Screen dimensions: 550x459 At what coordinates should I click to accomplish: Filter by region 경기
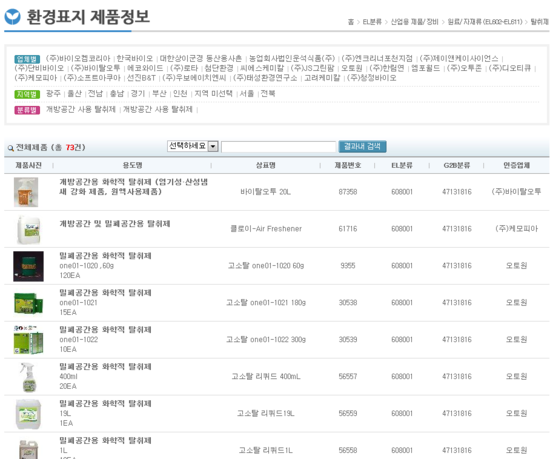click(138, 94)
